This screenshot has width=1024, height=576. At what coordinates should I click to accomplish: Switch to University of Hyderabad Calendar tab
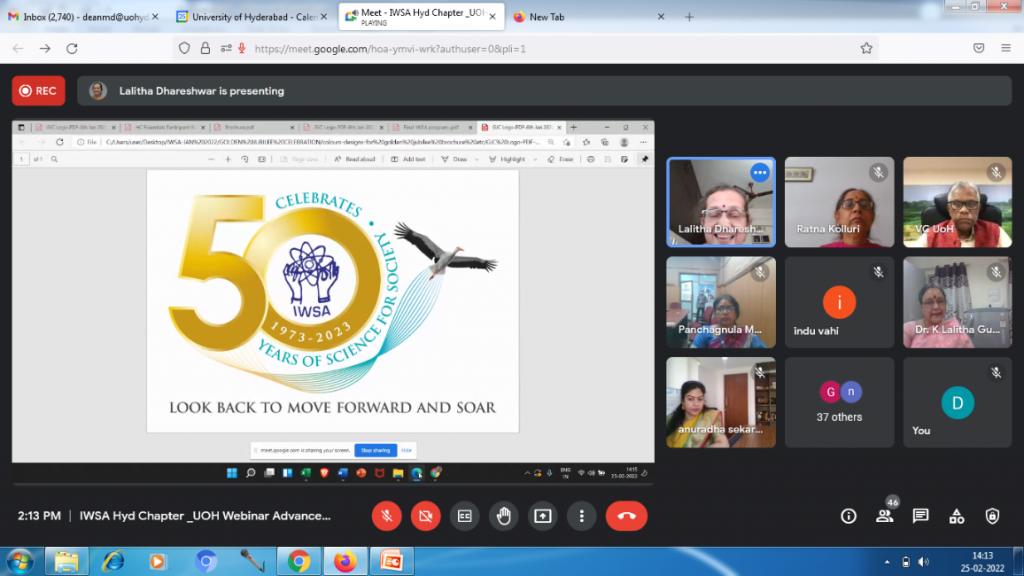pyautogui.click(x=251, y=17)
